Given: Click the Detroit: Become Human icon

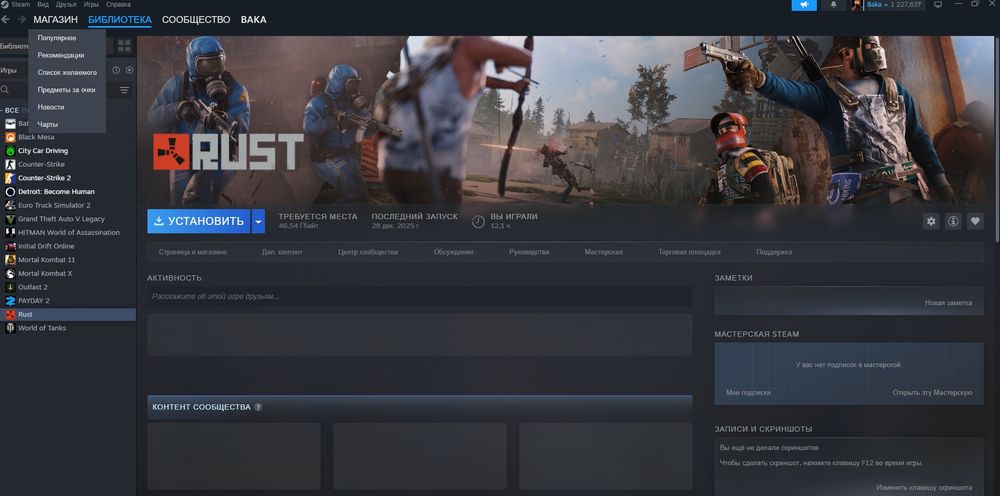Looking at the screenshot, I should pos(10,191).
